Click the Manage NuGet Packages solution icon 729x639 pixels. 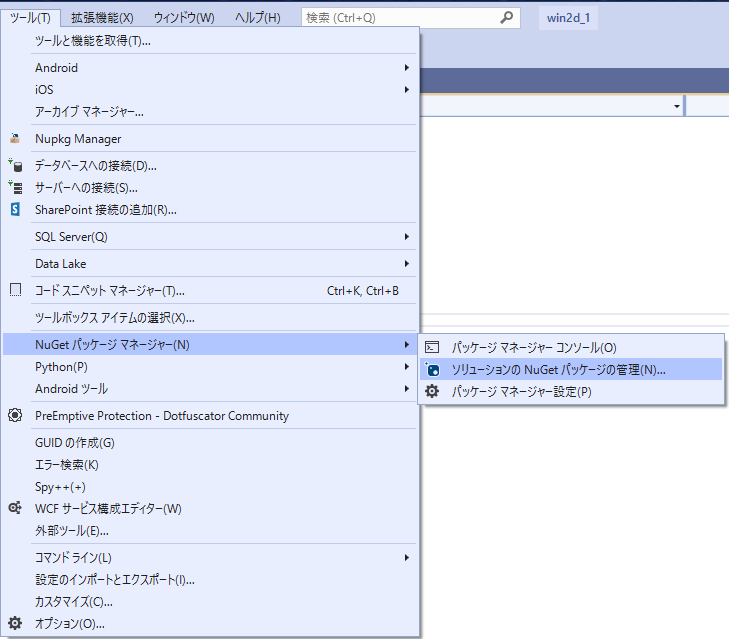432,370
